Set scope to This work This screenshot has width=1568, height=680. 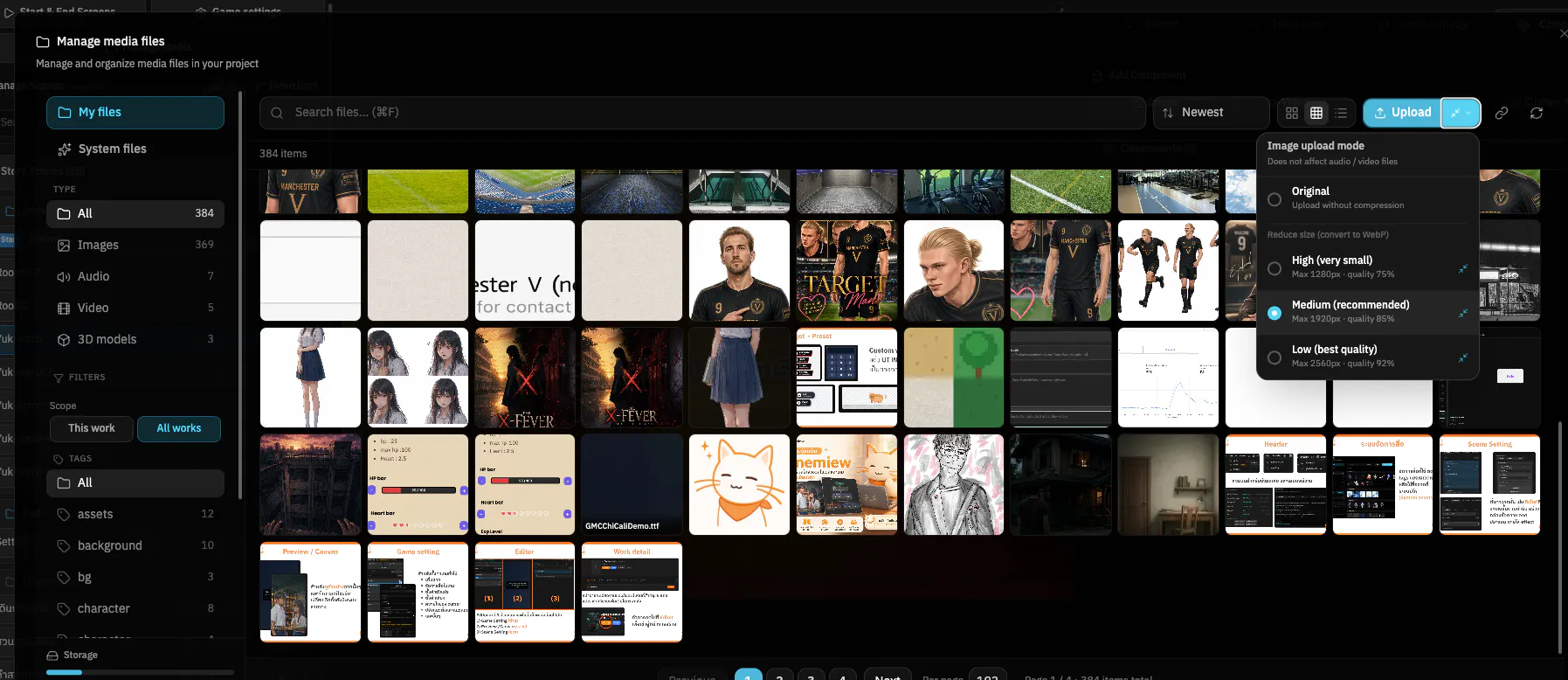(92, 428)
